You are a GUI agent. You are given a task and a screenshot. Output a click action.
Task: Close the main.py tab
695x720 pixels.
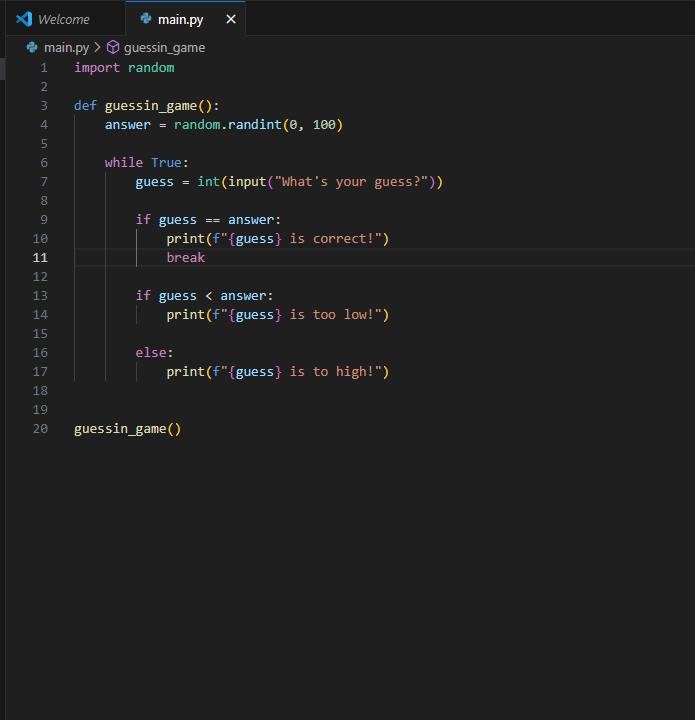231,19
